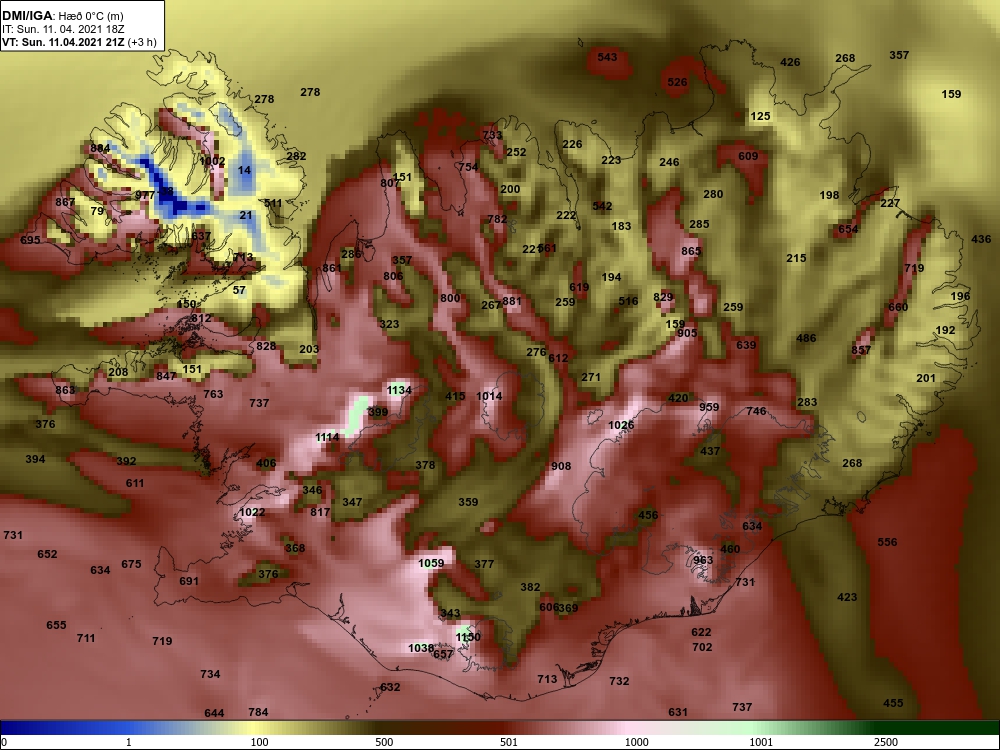Click the map value 215
Image resolution: width=1000 pixels, height=750 pixels.
tap(796, 259)
